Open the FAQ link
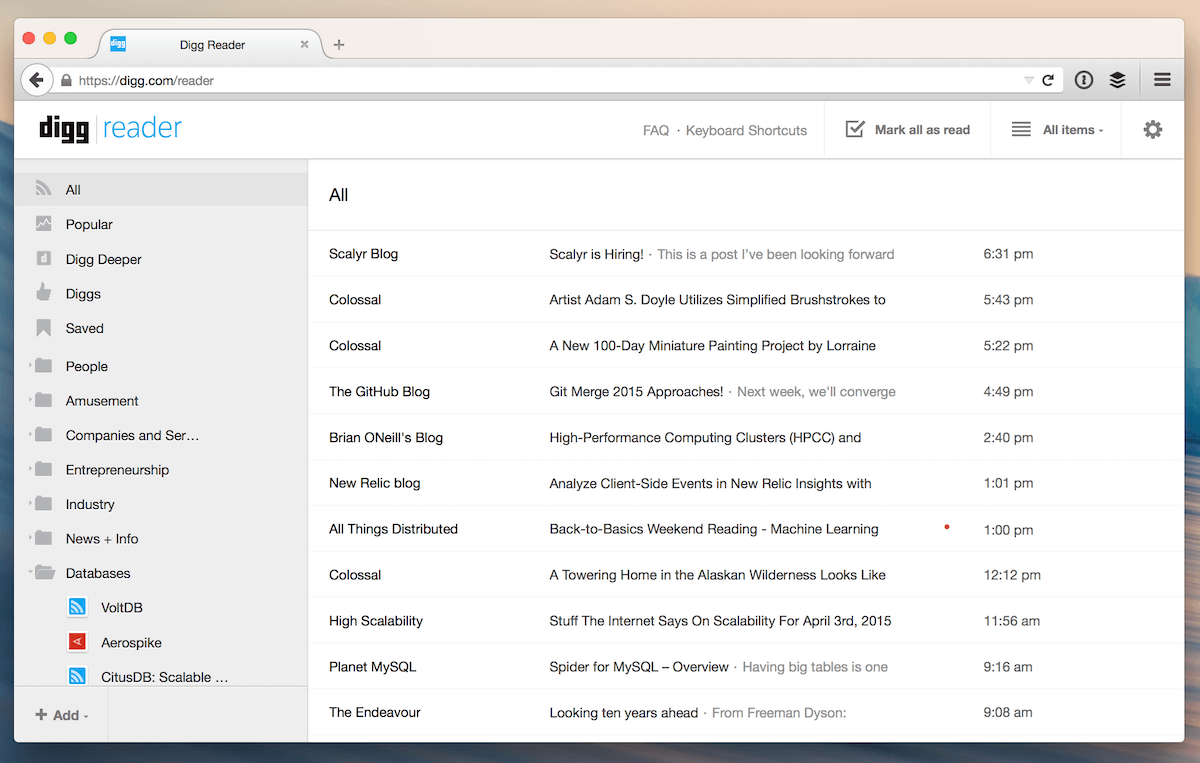Screen dimensions: 1200x763 point(656,130)
